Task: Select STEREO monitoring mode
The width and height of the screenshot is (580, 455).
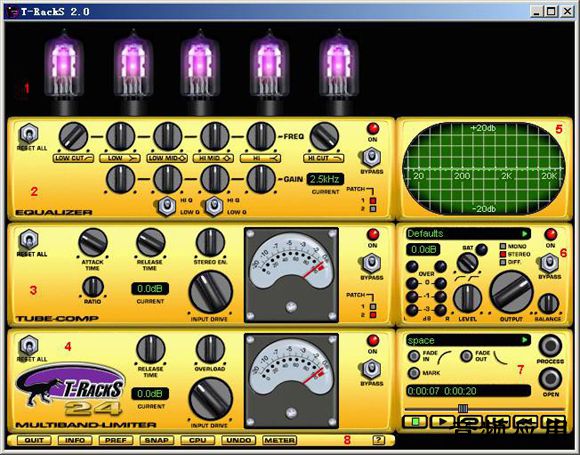Action: tap(503, 254)
